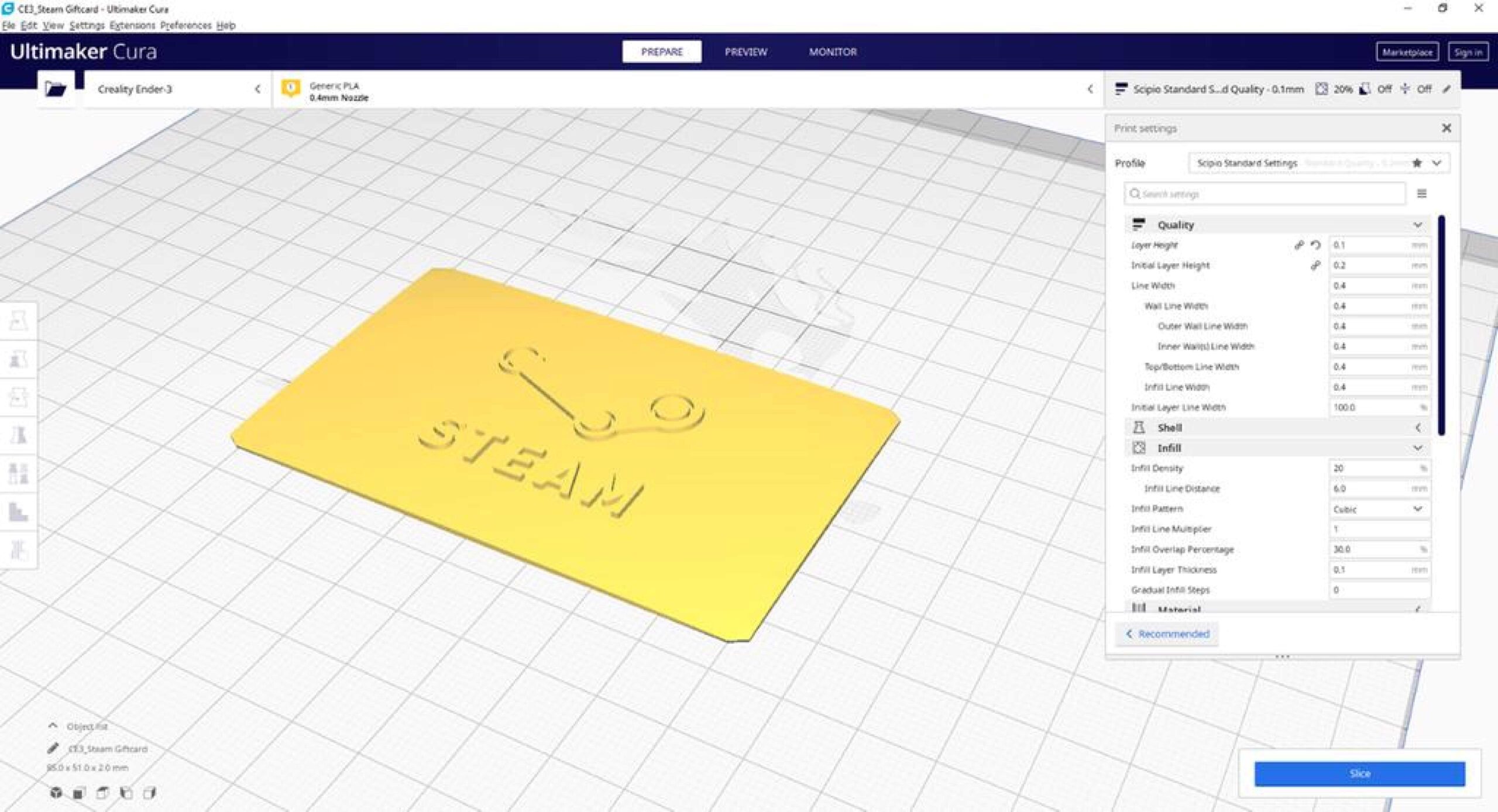Open the Profile dropdown chevron

pyautogui.click(x=1437, y=163)
